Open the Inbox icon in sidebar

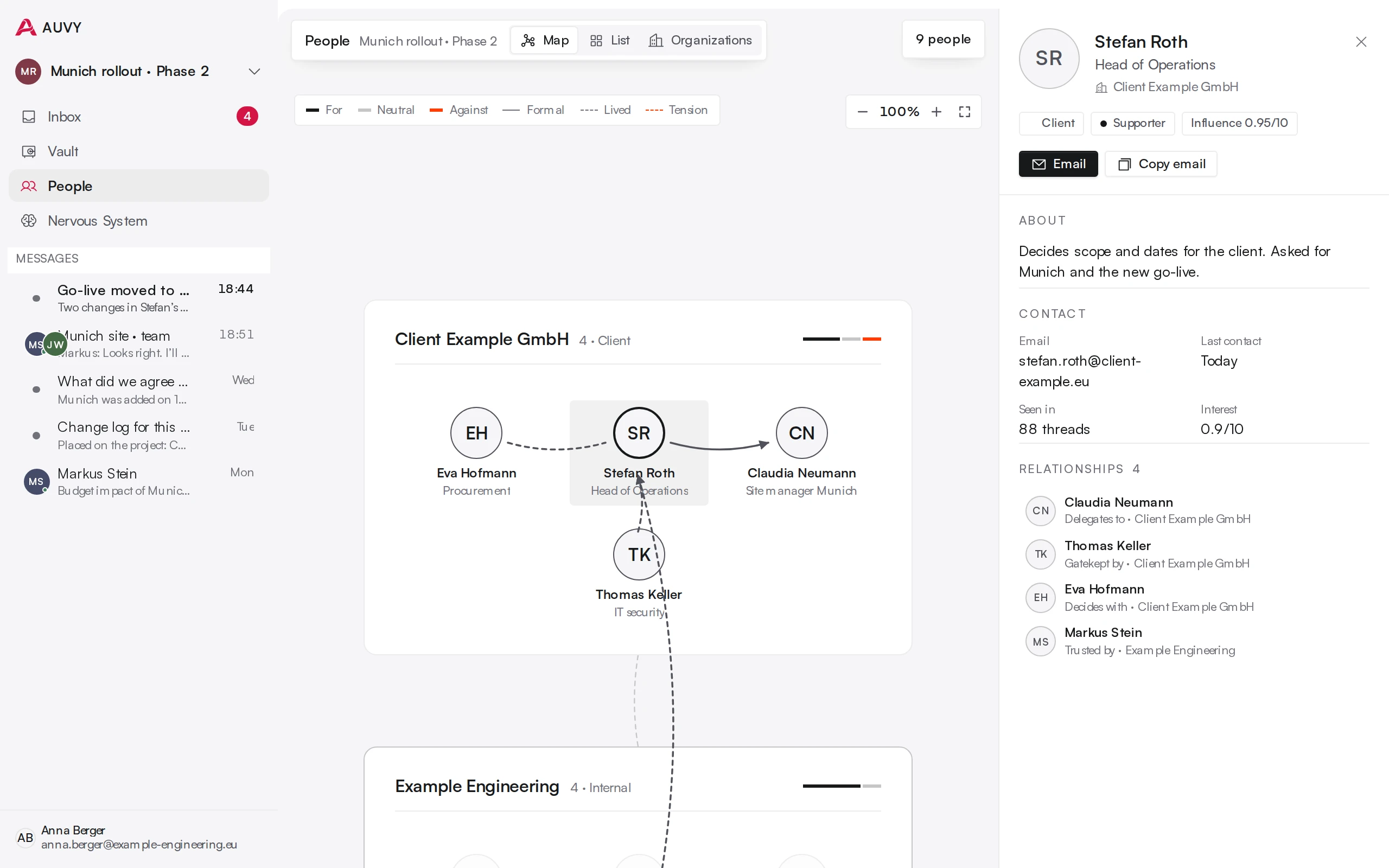pyautogui.click(x=29, y=117)
